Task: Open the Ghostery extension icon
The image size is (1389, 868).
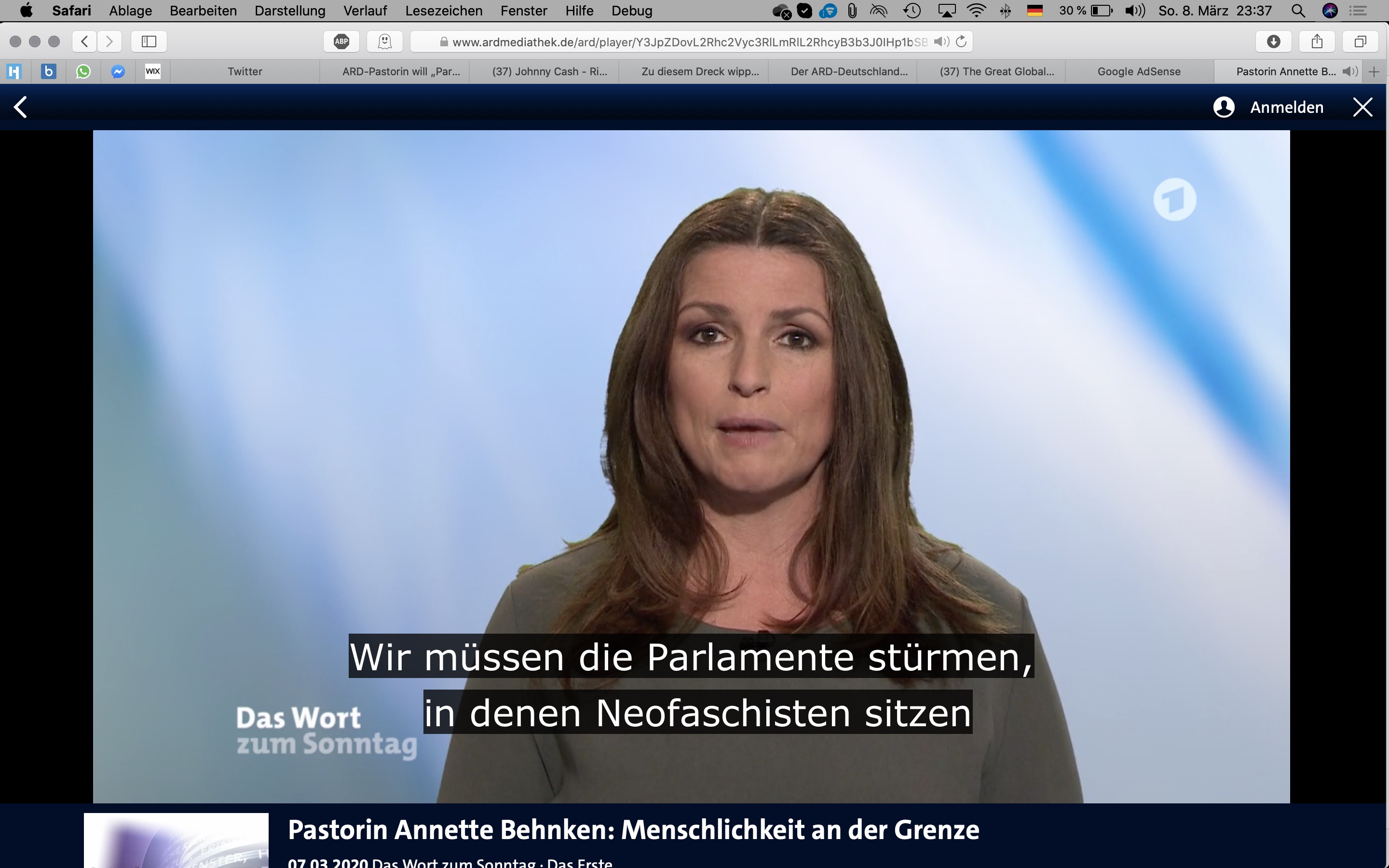Action: [x=384, y=41]
